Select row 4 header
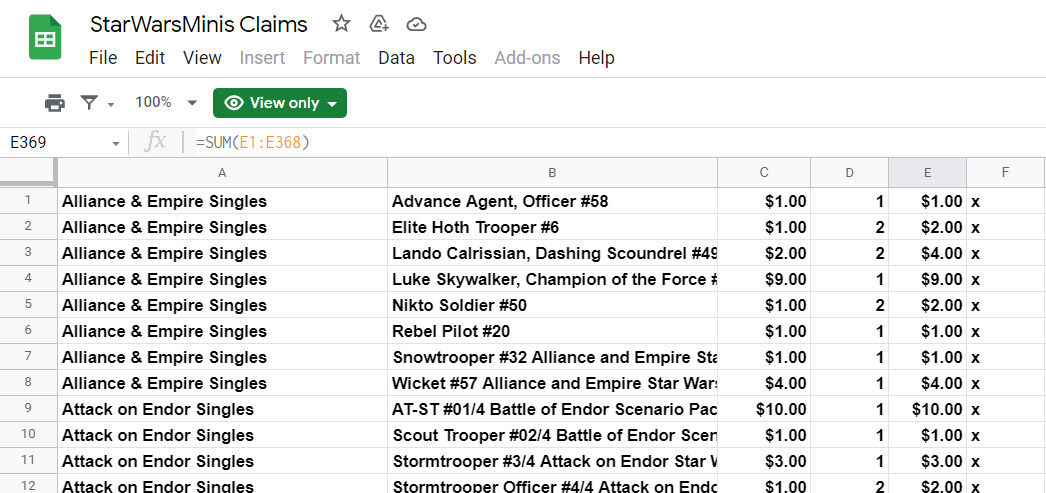Viewport: 1046px width, 493px height. [x=28, y=279]
